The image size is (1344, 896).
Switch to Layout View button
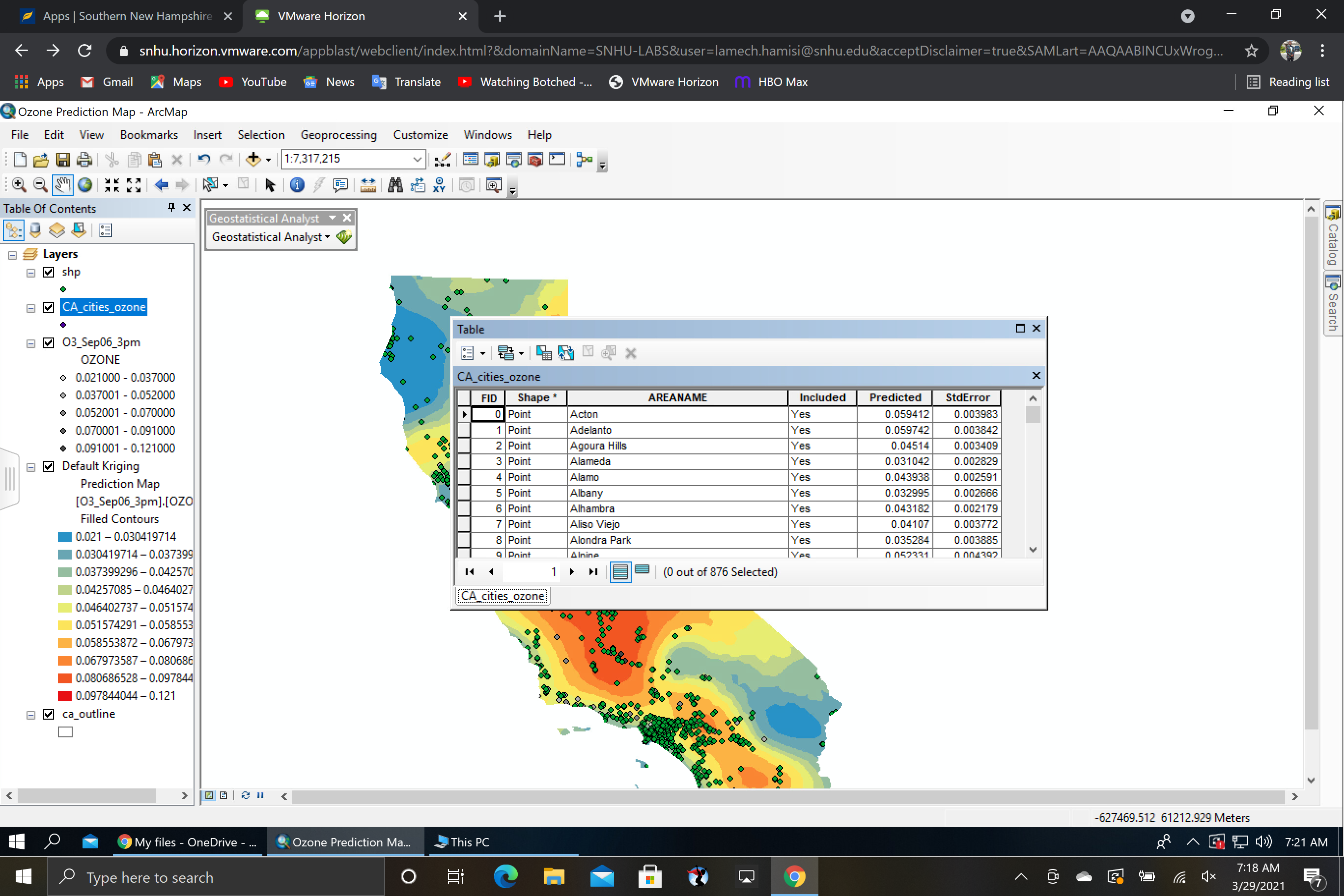coord(224,795)
